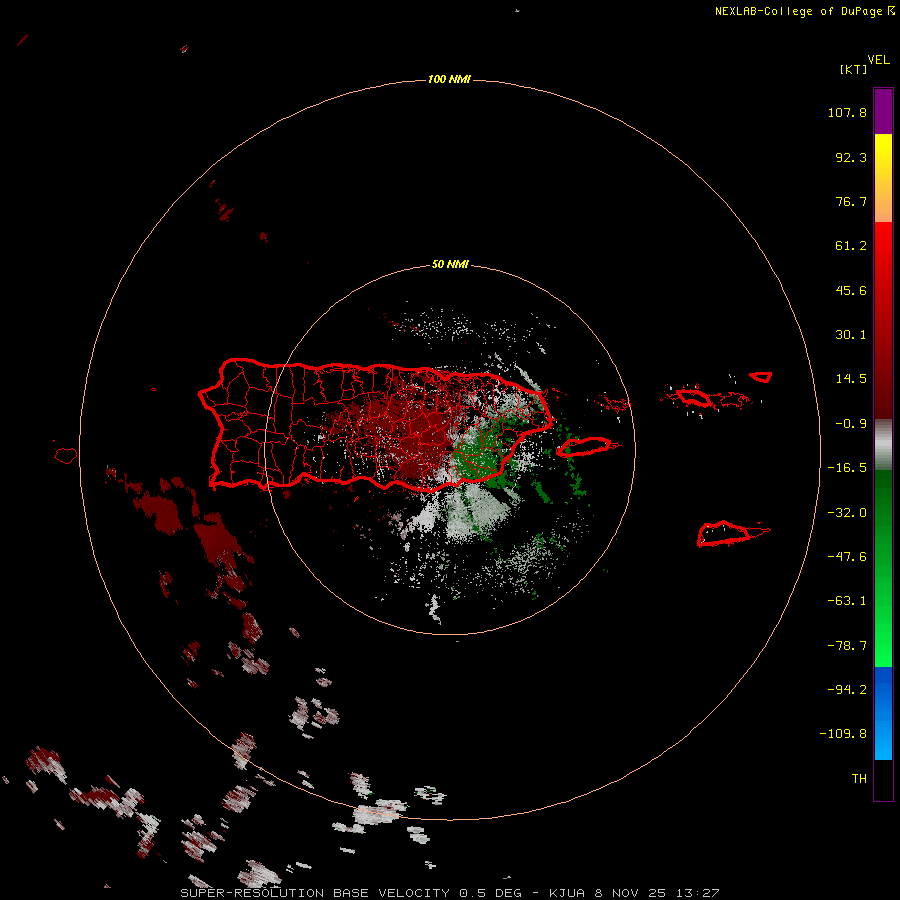Select the 30.1 scale value
This screenshot has width=900, height=900.
pyautogui.click(x=851, y=335)
